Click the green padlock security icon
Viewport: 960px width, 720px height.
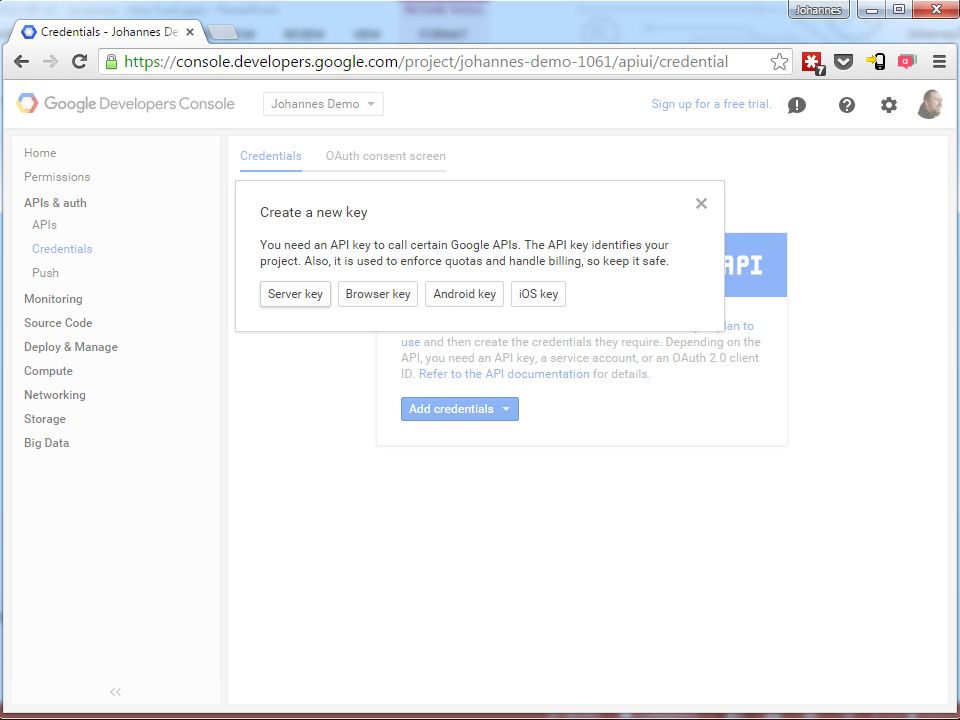point(111,61)
